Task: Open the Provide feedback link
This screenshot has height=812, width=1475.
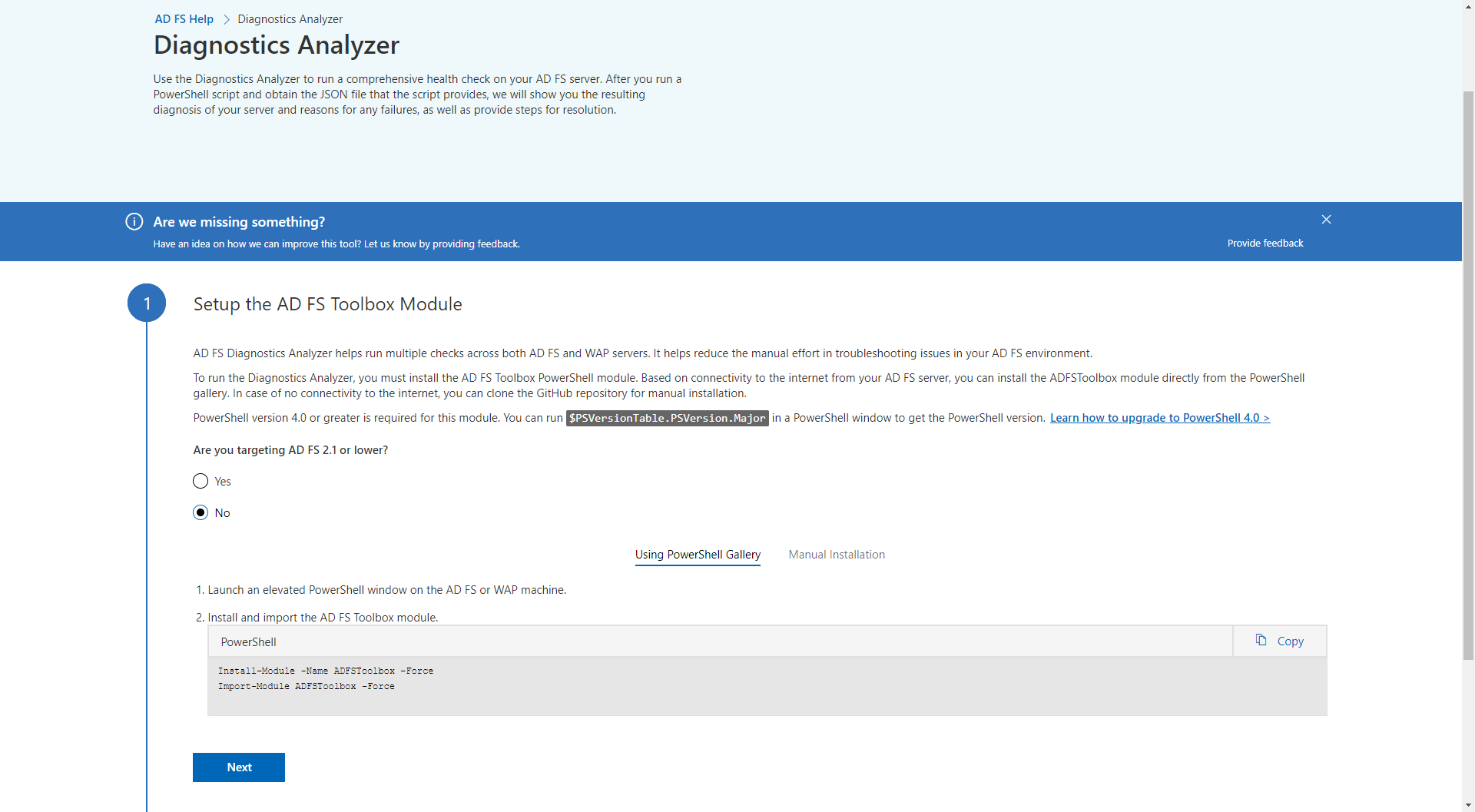Action: (x=1265, y=243)
